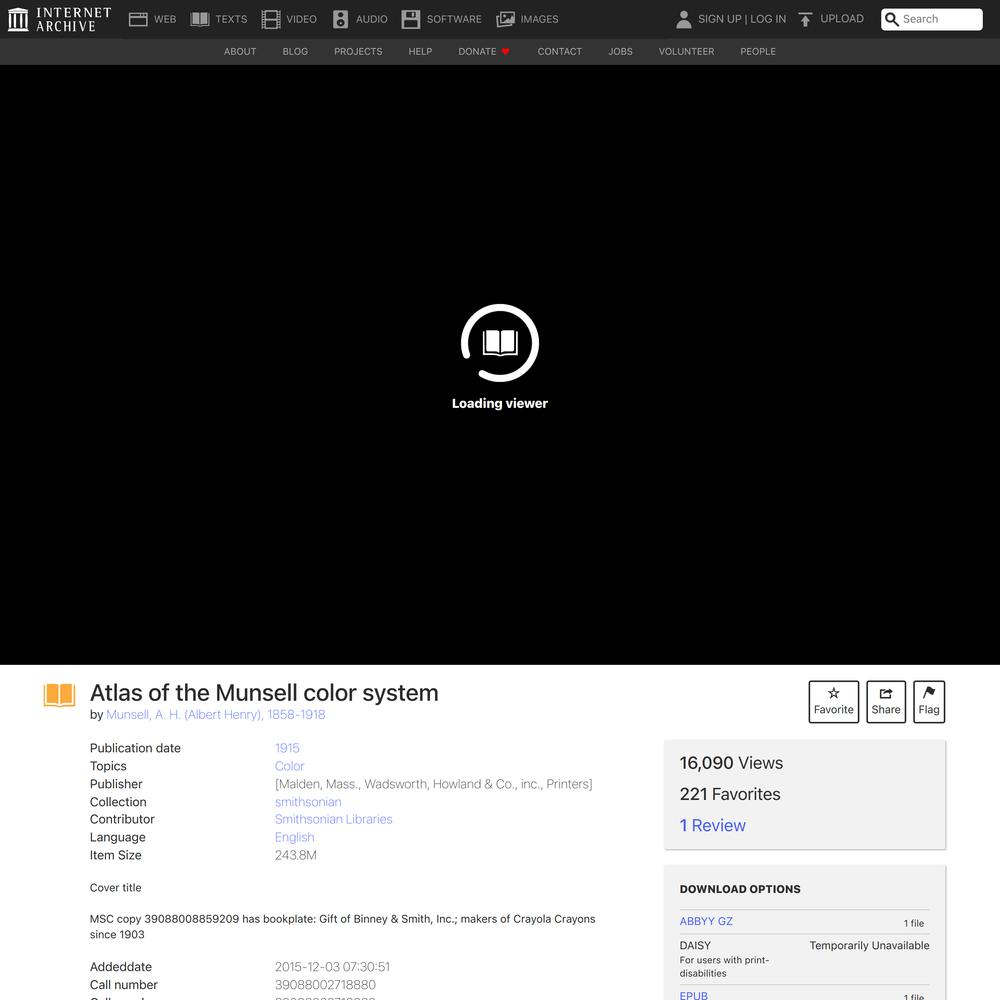Viewport: 1000px width, 1000px height.
Task: Click the 16,090 Views text
Action: click(731, 763)
